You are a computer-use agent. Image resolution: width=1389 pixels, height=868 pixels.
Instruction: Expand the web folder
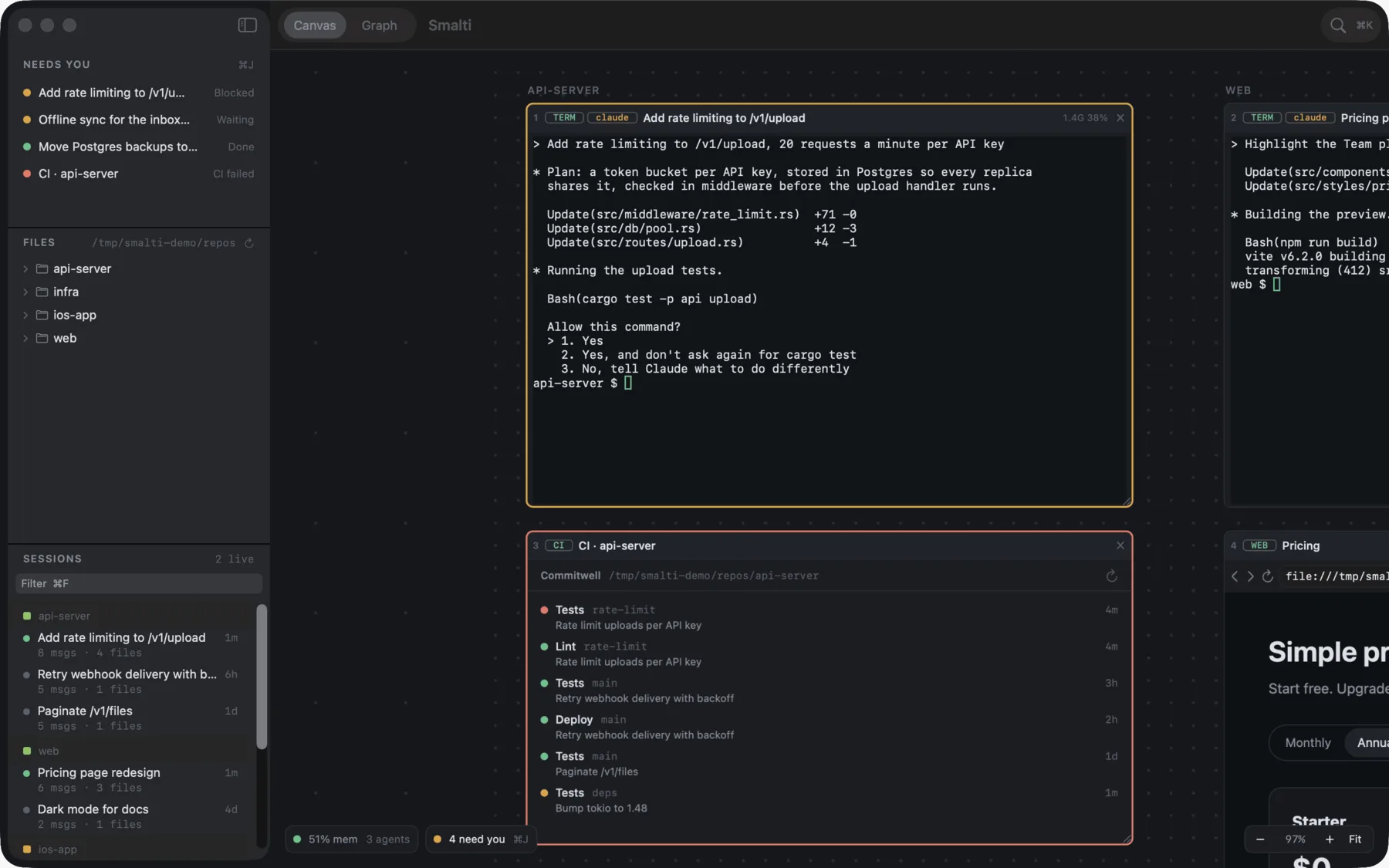(25, 339)
